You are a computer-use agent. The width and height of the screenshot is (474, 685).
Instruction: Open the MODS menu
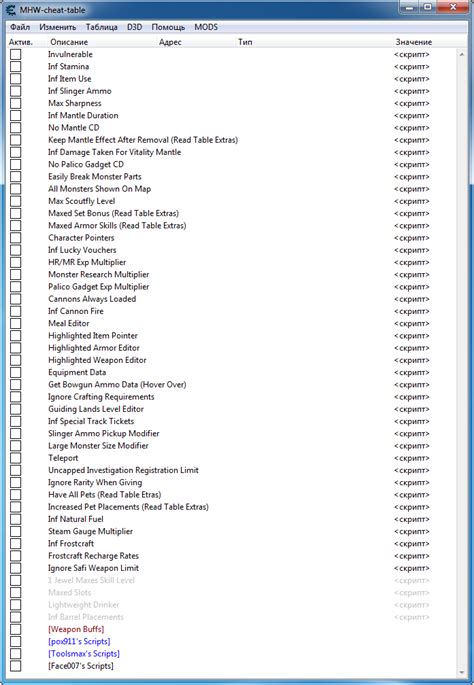(x=206, y=27)
